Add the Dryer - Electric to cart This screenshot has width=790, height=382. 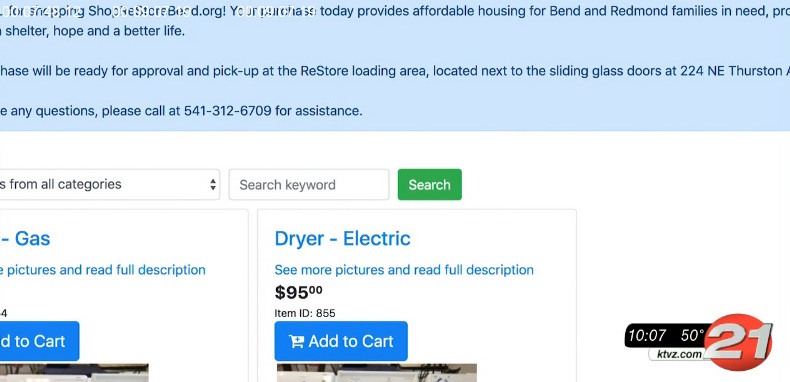point(341,341)
